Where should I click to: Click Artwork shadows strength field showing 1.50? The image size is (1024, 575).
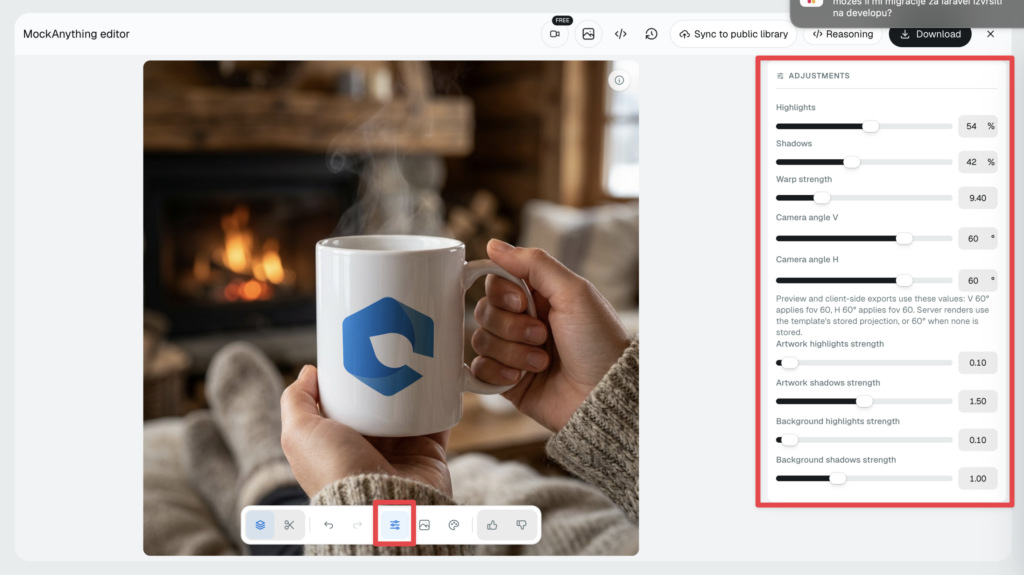click(978, 401)
